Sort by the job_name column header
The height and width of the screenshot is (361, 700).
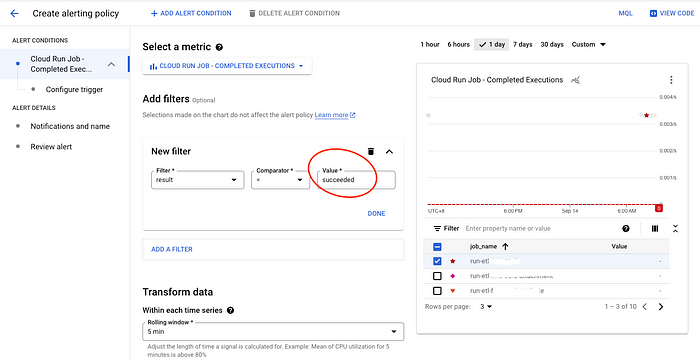pos(489,246)
